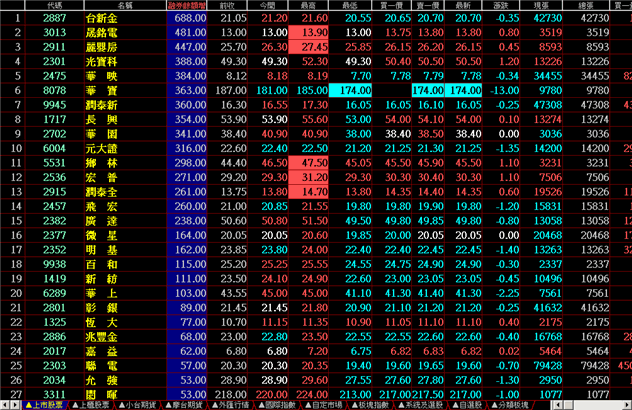The height and width of the screenshot is (410, 632).
Task: Click highlighted high price 13.90
Action: coord(308,33)
